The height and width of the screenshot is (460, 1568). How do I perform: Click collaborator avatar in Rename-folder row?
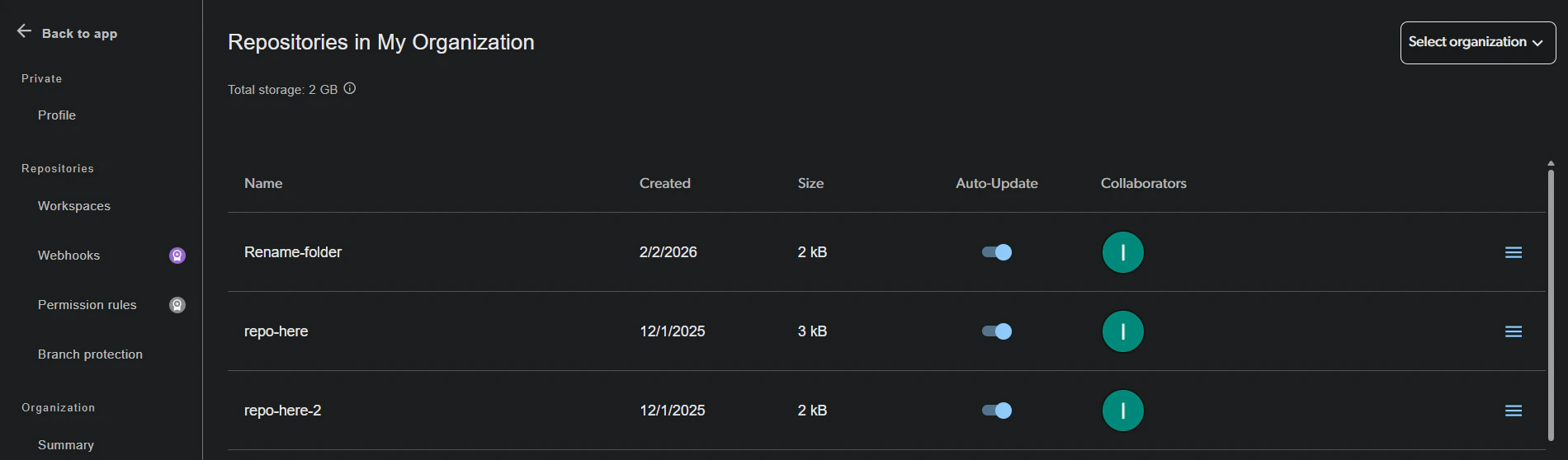(x=1123, y=252)
